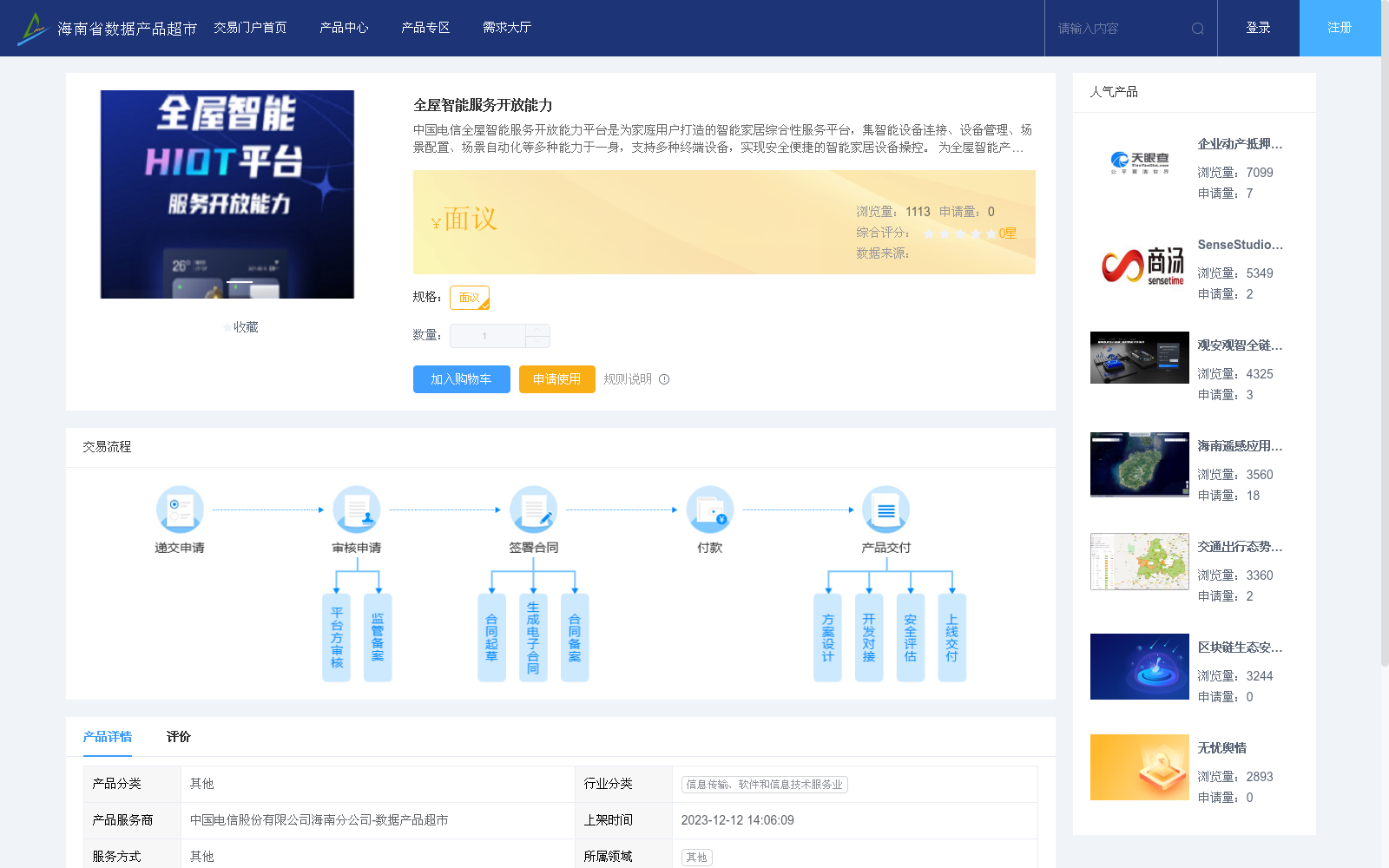Click the 注册 button
This screenshot has height=868, width=1389.
(x=1340, y=28)
